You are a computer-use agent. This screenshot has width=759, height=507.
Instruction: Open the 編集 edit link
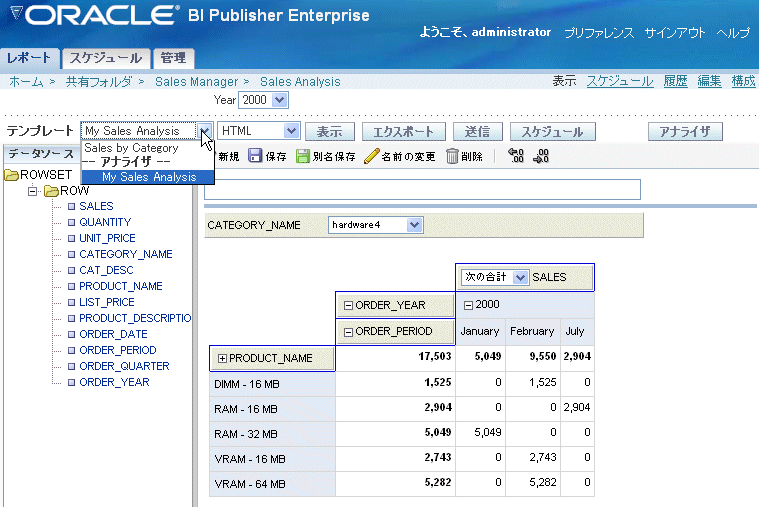[709, 81]
